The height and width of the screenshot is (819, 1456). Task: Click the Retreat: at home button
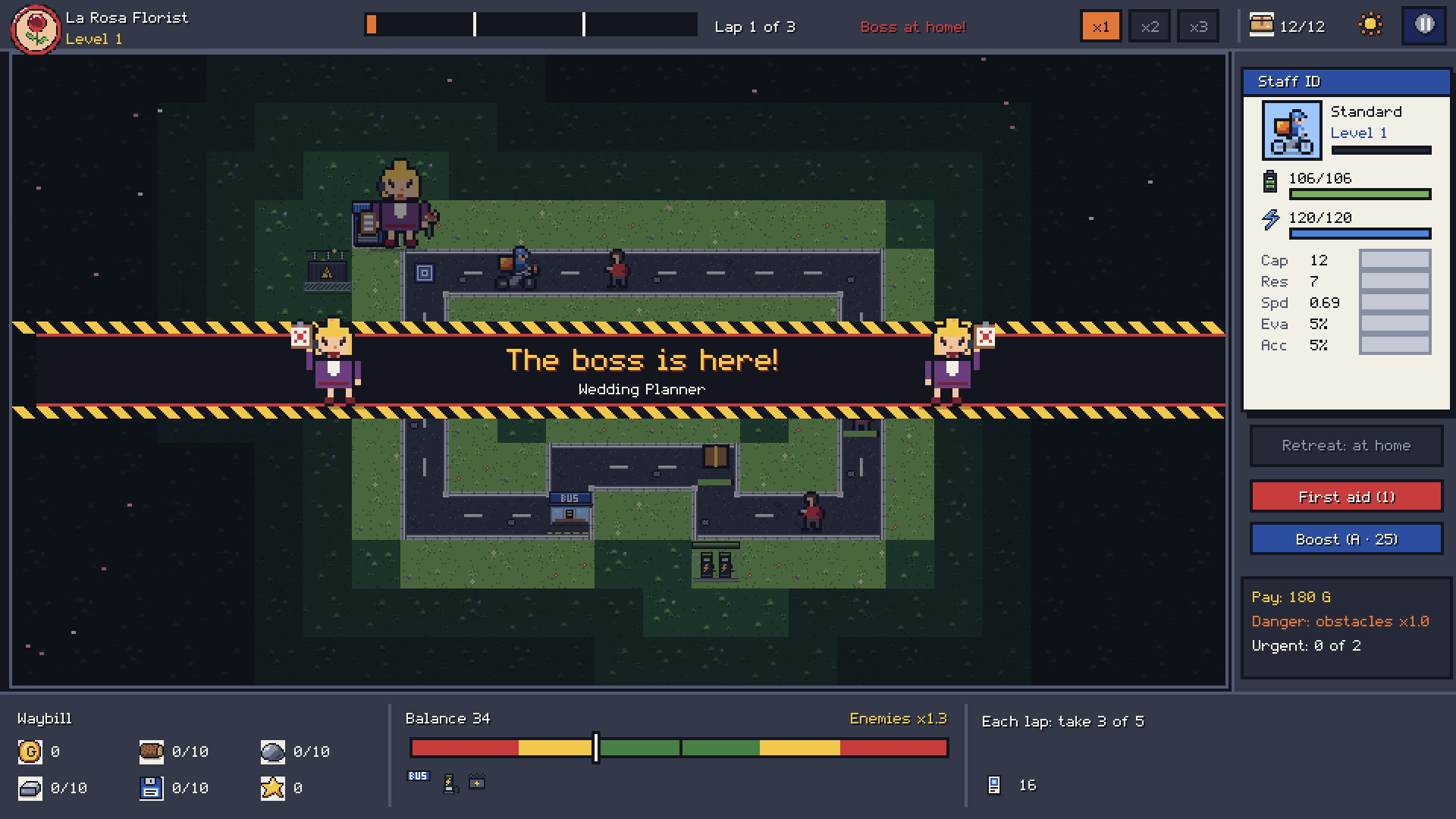pyautogui.click(x=1346, y=446)
